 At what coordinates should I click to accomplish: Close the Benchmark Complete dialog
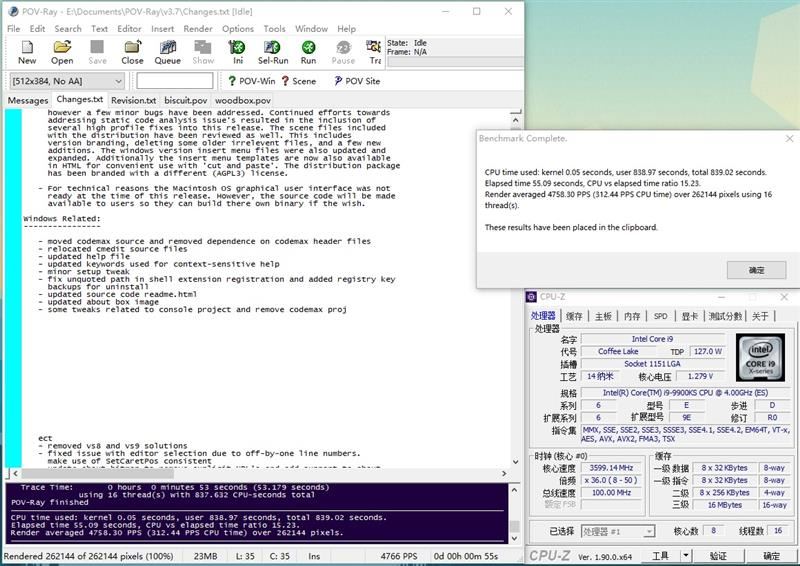pos(789,138)
